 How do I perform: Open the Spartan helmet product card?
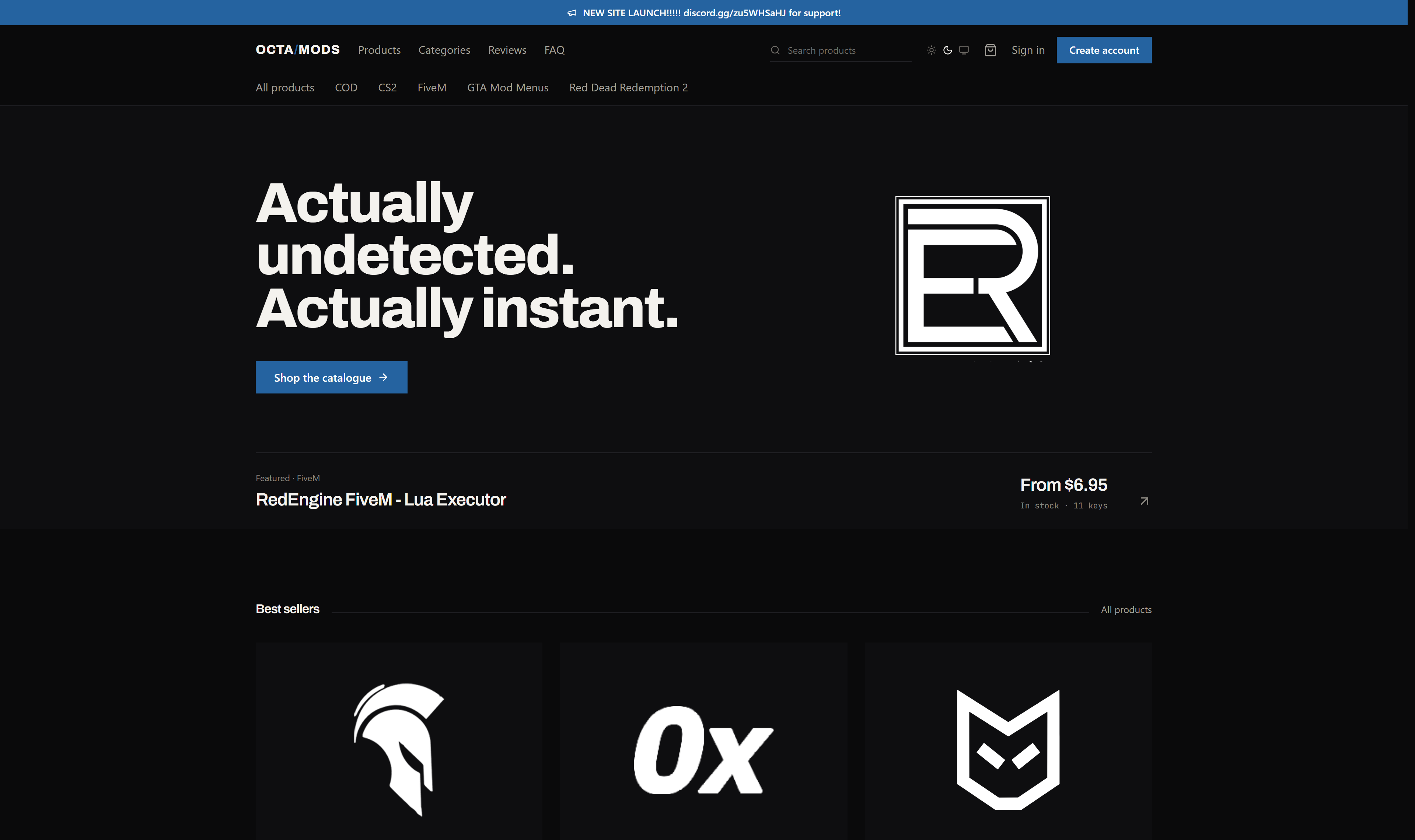399,741
